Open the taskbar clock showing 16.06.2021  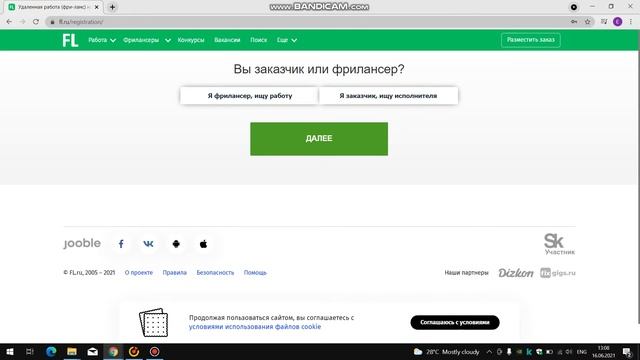coord(604,352)
